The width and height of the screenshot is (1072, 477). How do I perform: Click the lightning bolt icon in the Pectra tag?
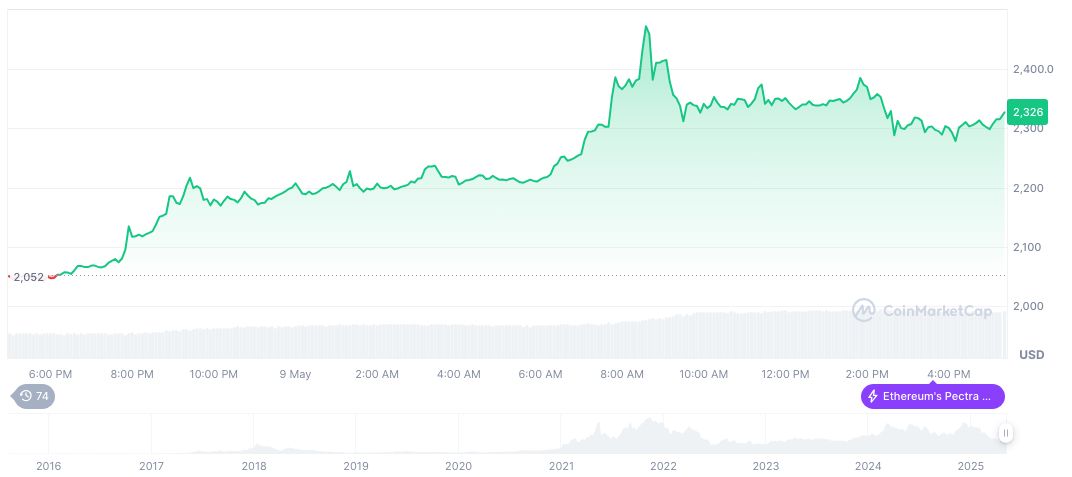[x=873, y=397]
